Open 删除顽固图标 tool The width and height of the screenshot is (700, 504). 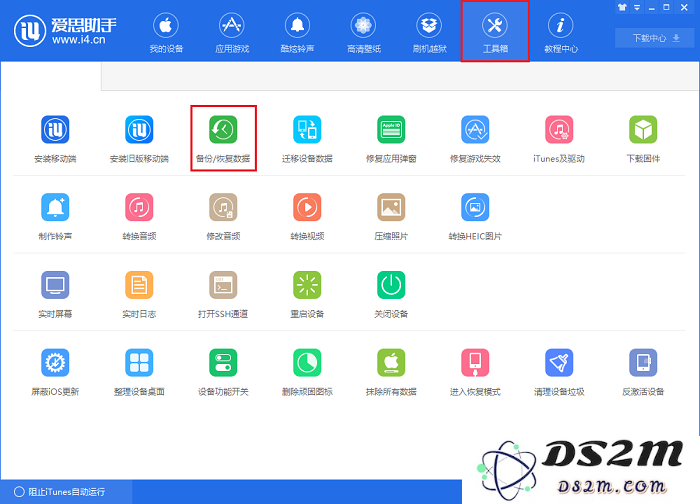[307, 372]
